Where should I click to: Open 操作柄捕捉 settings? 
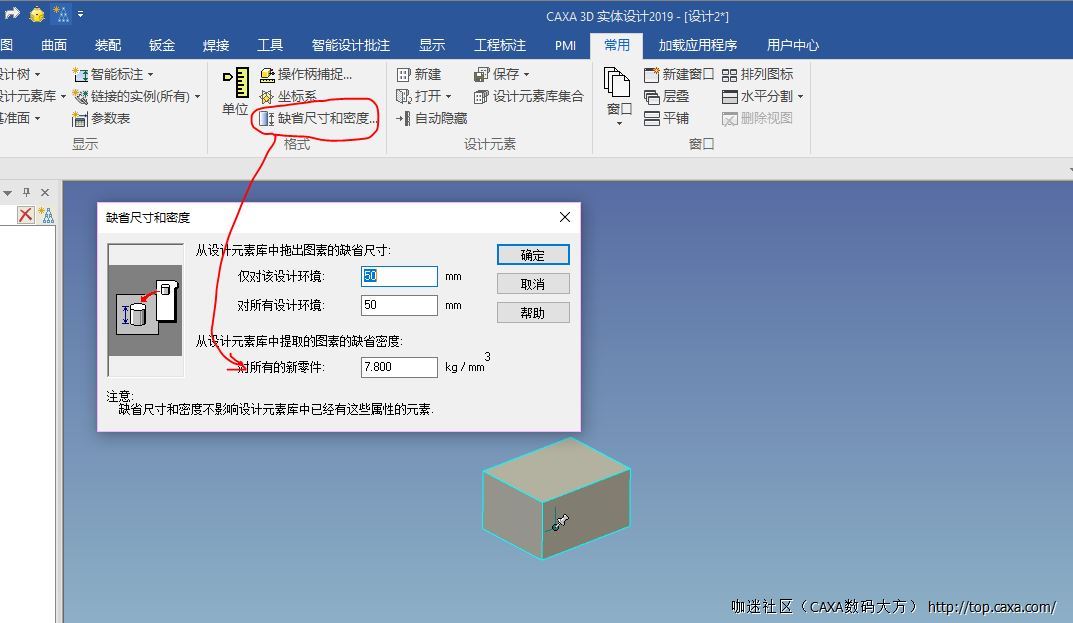(306, 75)
